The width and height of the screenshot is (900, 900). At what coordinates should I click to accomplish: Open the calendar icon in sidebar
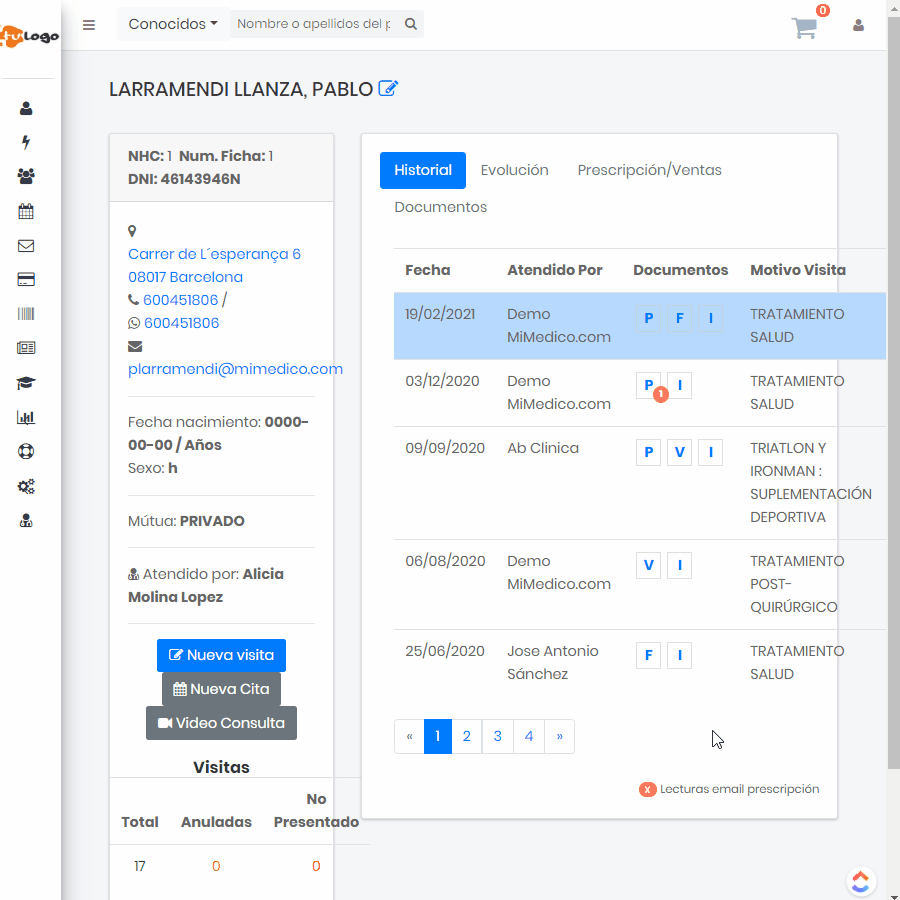pyautogui.click(x=26, y=211)
